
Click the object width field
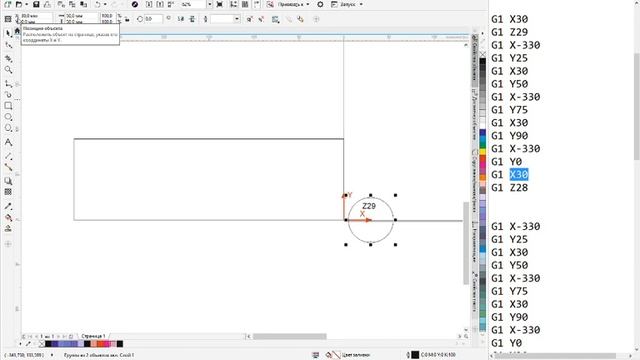coord(82,16)
